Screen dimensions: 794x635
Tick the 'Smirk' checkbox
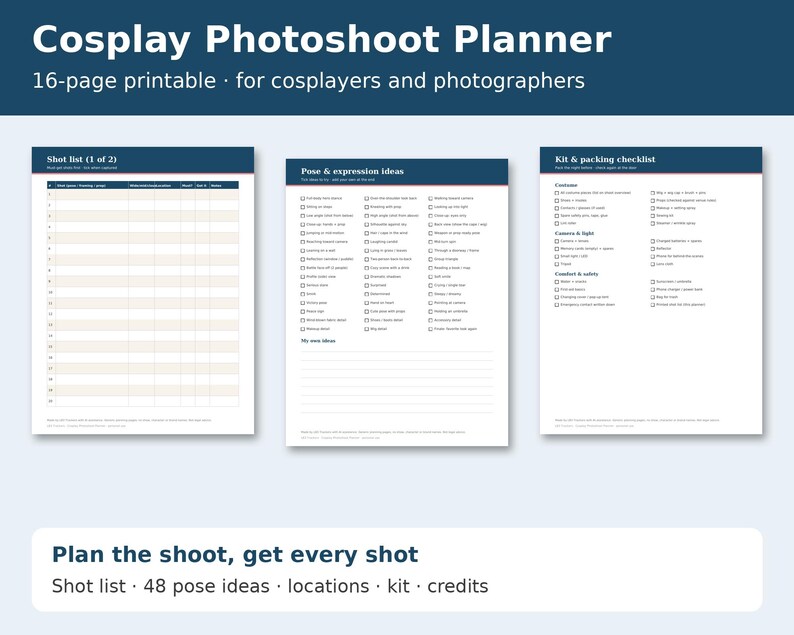[x=303, y=294]
